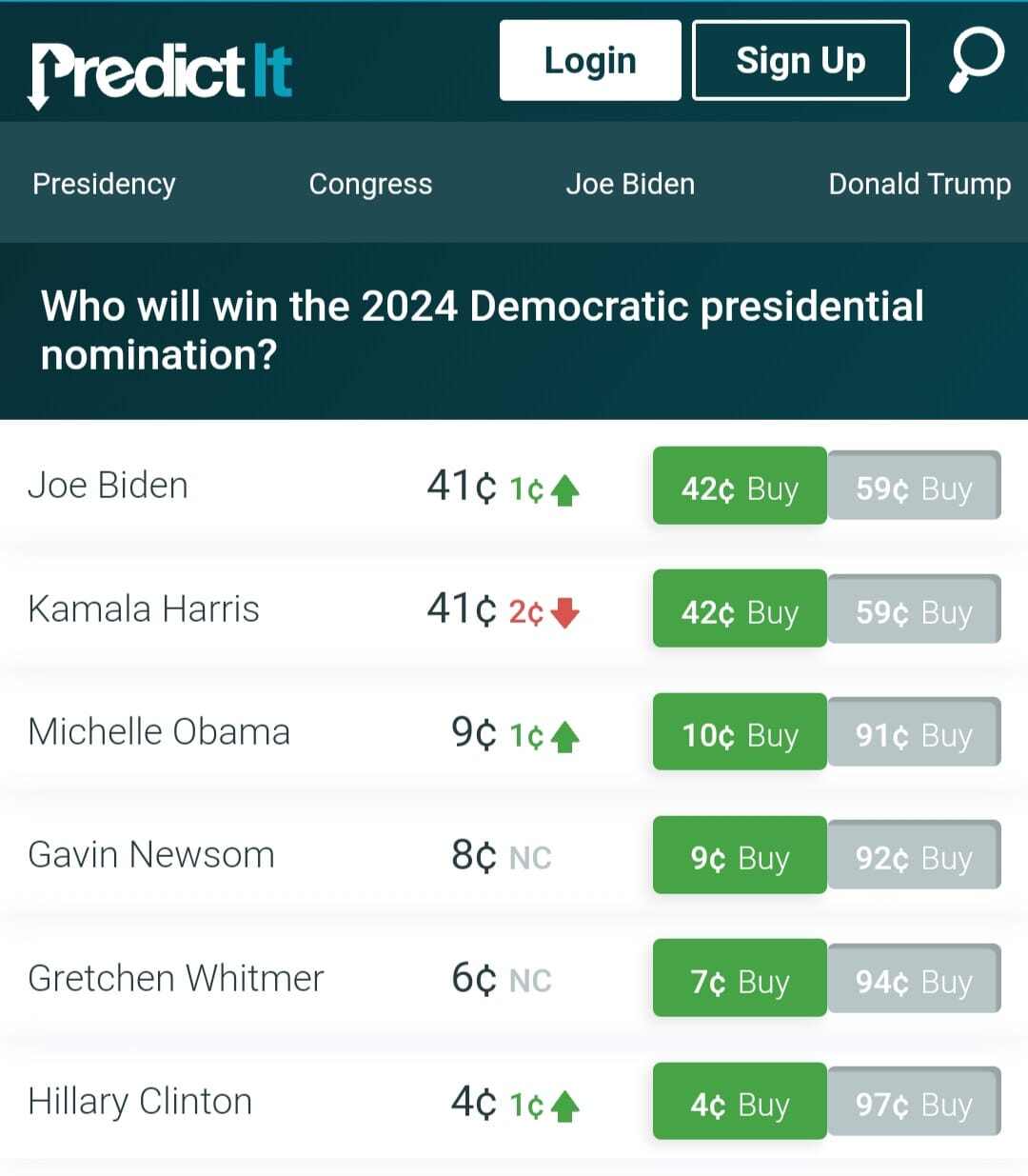
Task: Buy No on Gavin Newsom at 92¢
Action: pos(914,855)
